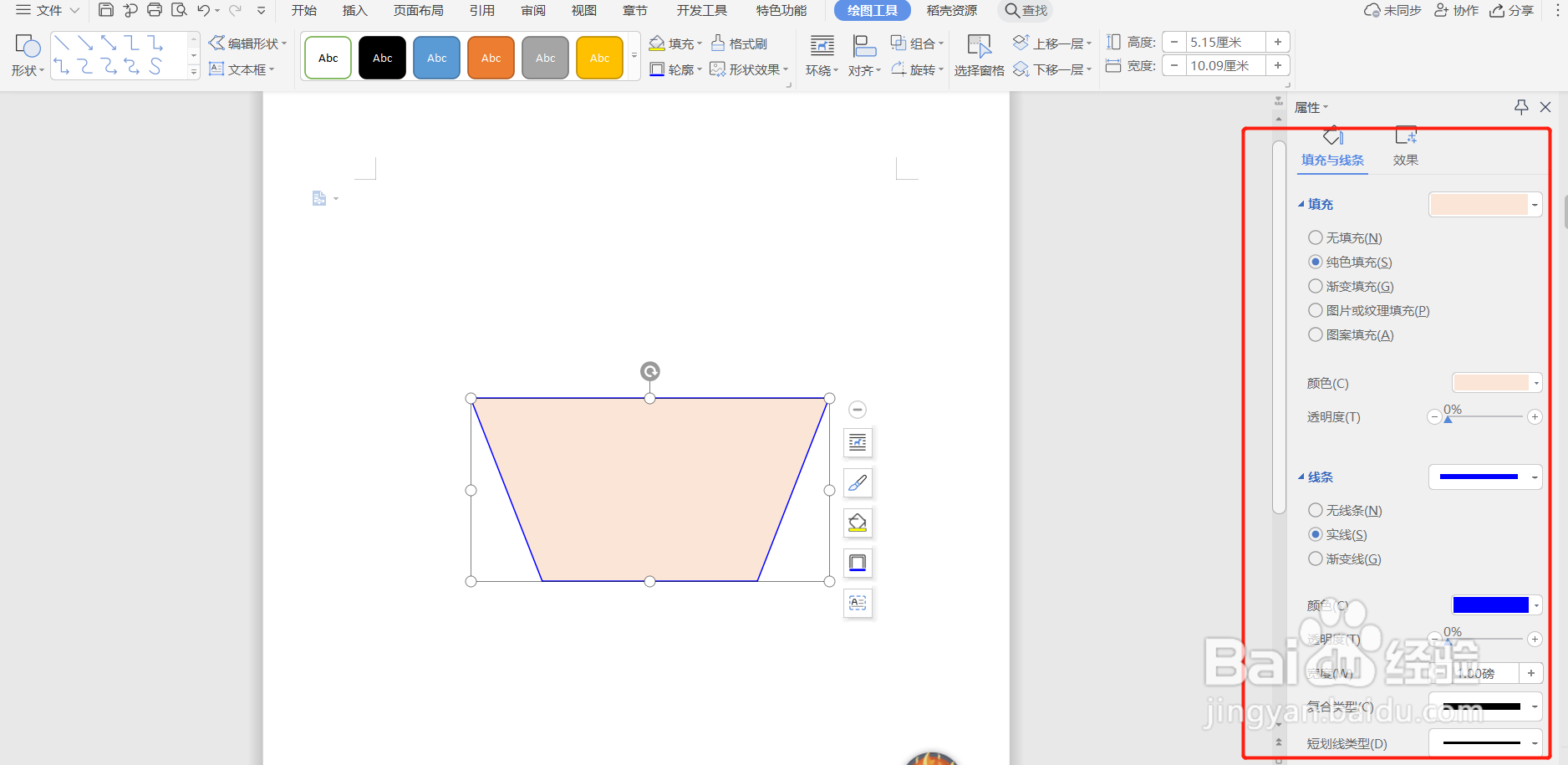Select the Fill & Line (填充与线条) panel tab
The width and height of the screenshot is (1568, 765).
tap(1332, 148)
